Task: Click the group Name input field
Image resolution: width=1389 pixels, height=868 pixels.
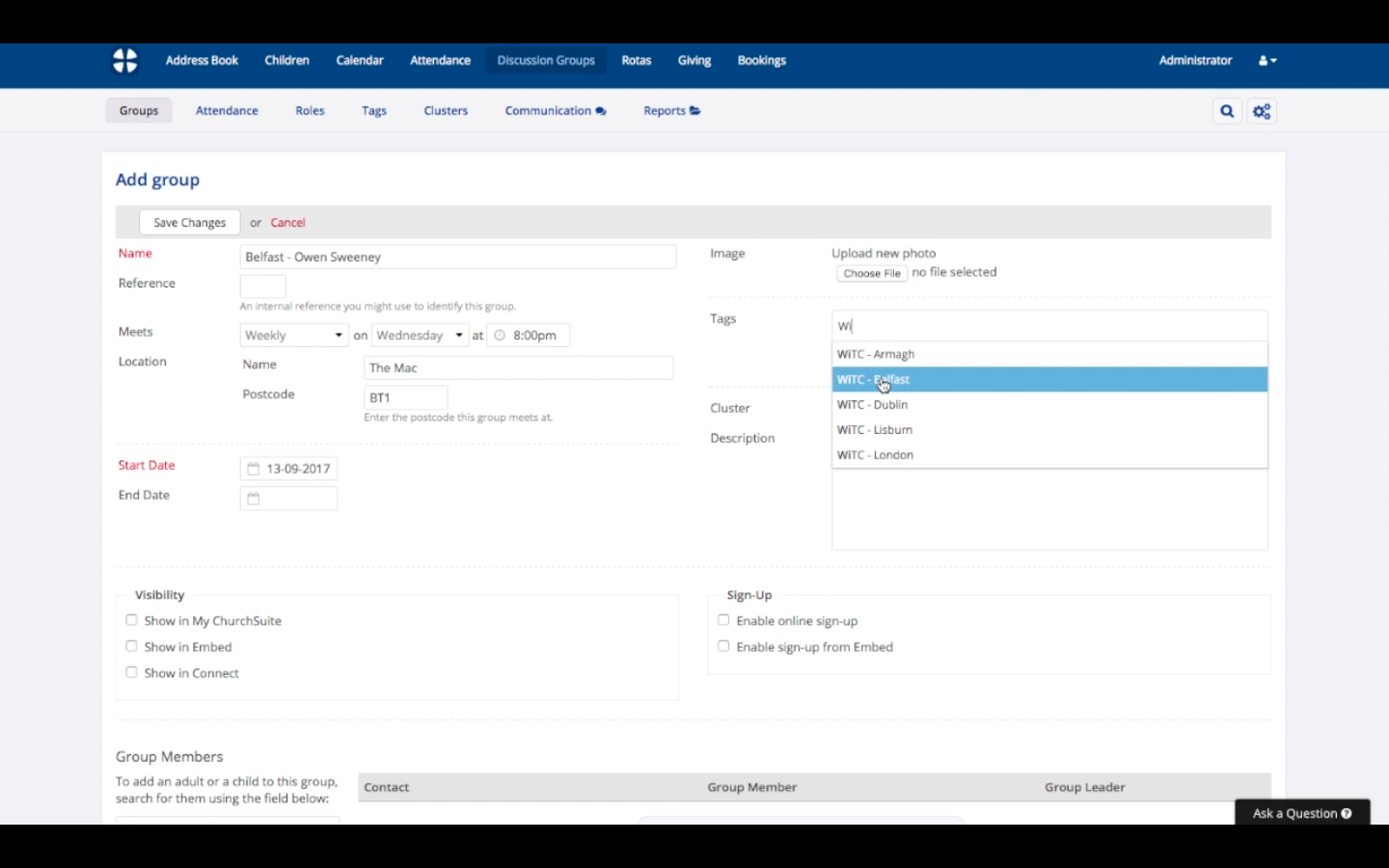Action: 458,258
